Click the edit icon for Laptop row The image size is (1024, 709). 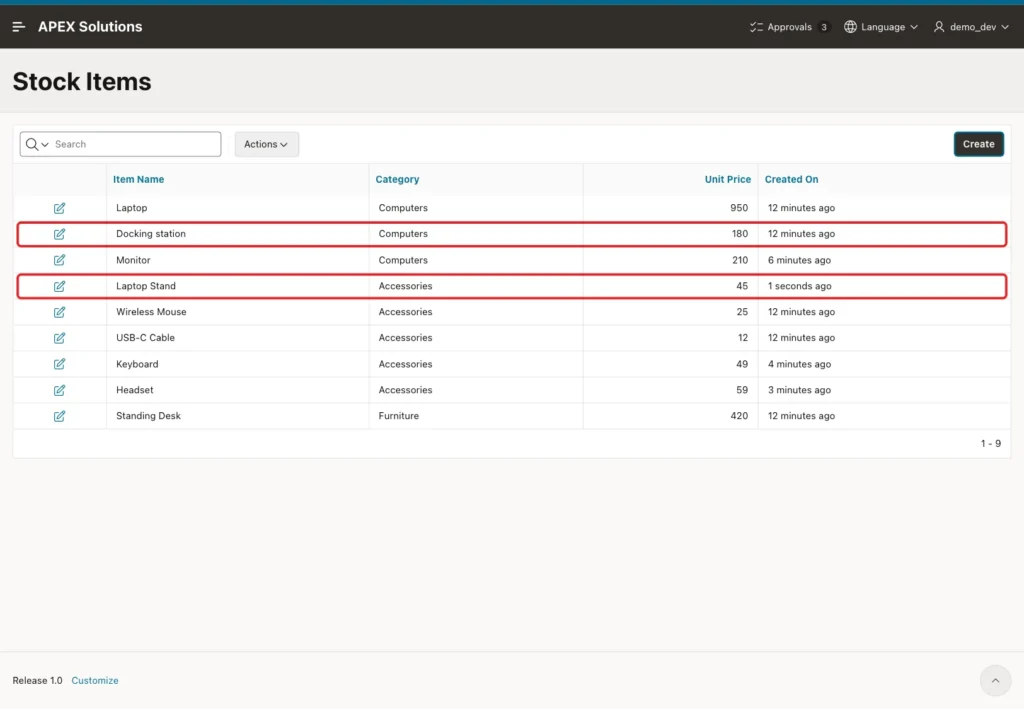click(59, 208)
